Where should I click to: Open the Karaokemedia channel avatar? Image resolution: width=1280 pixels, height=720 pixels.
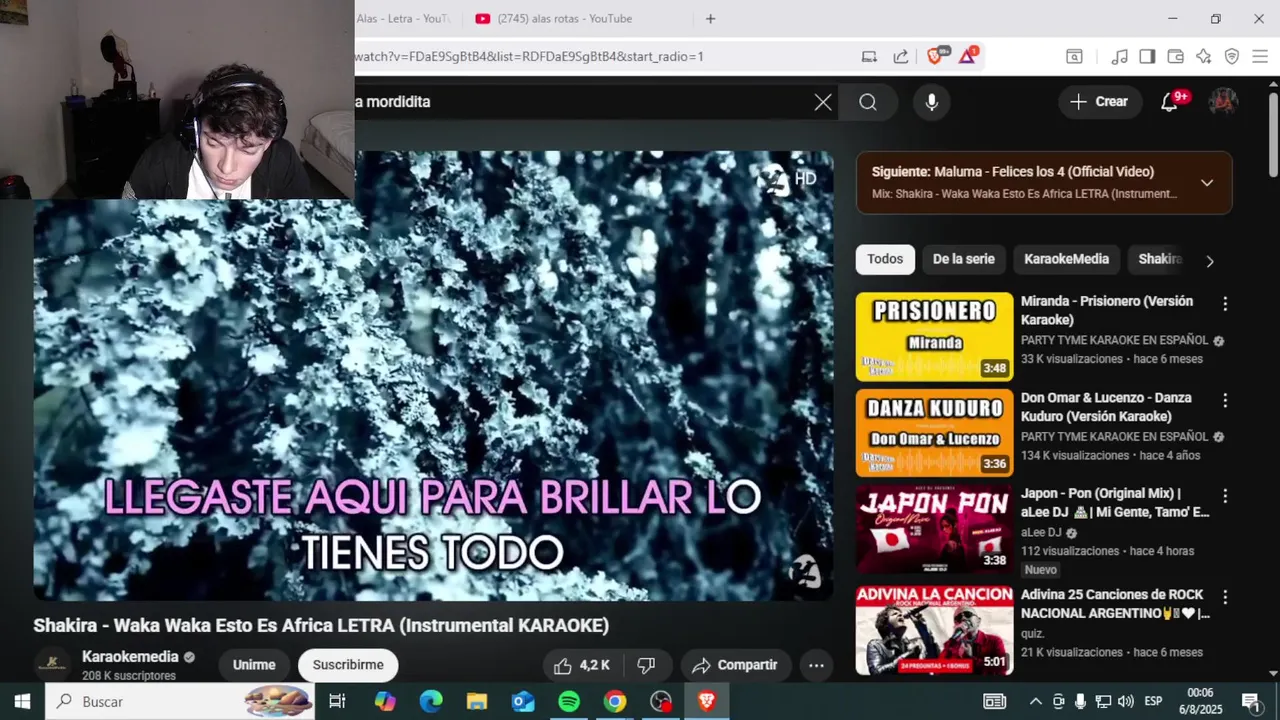point(52,665)
